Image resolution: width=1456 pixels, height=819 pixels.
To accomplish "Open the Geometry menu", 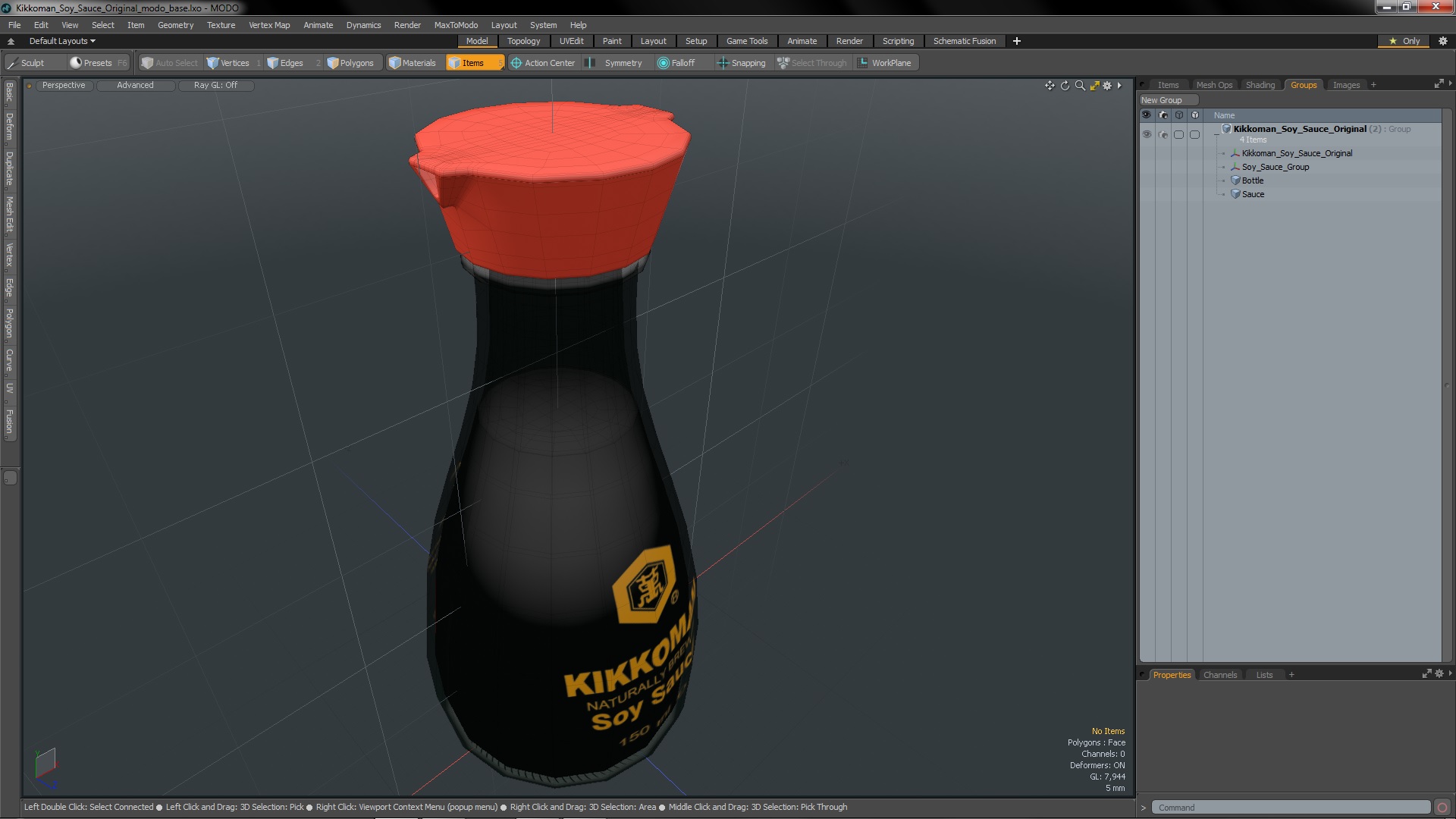I will coord(175,25).
